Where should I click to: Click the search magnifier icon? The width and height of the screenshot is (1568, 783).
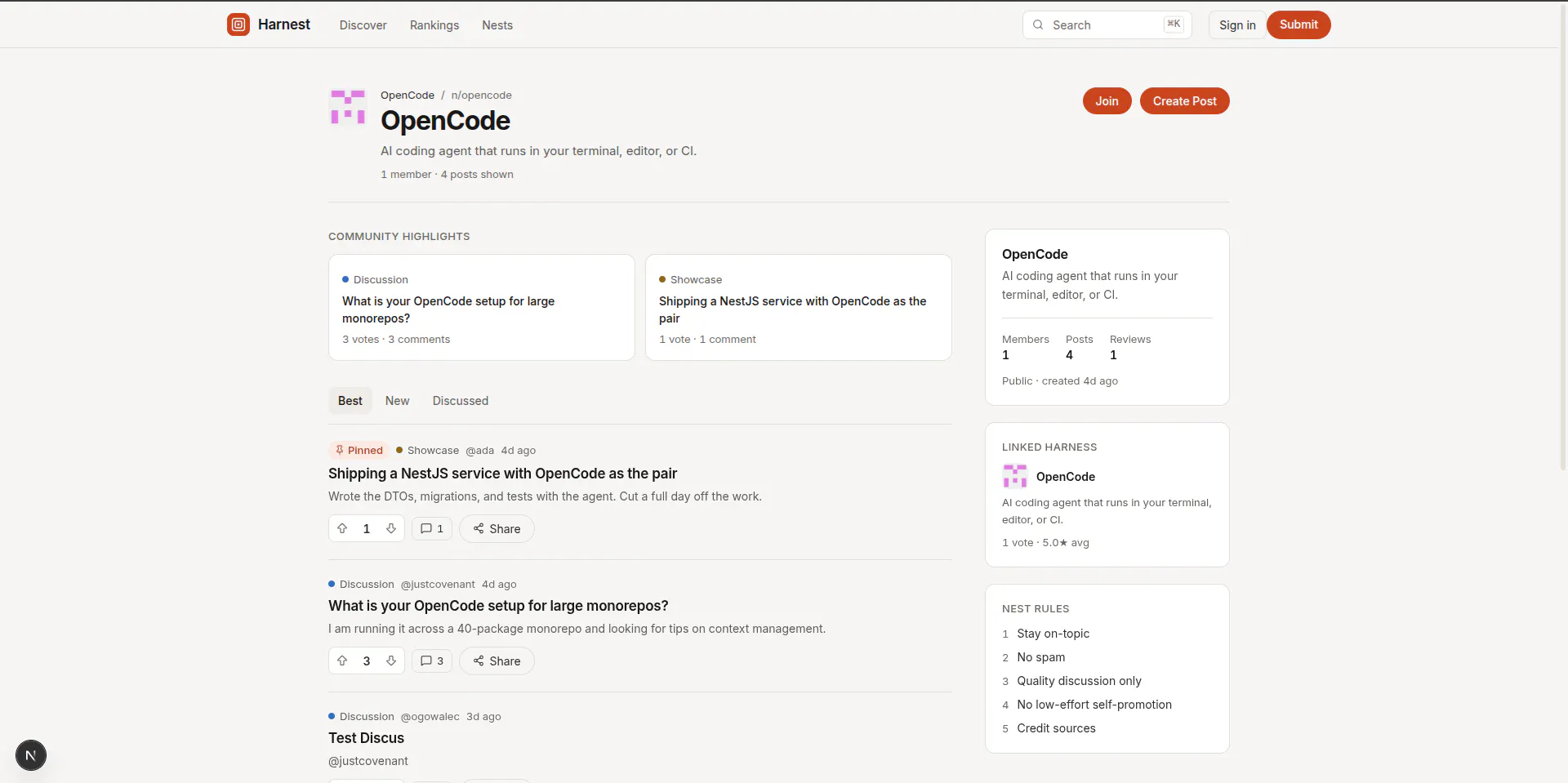(x=1038, y=25)
